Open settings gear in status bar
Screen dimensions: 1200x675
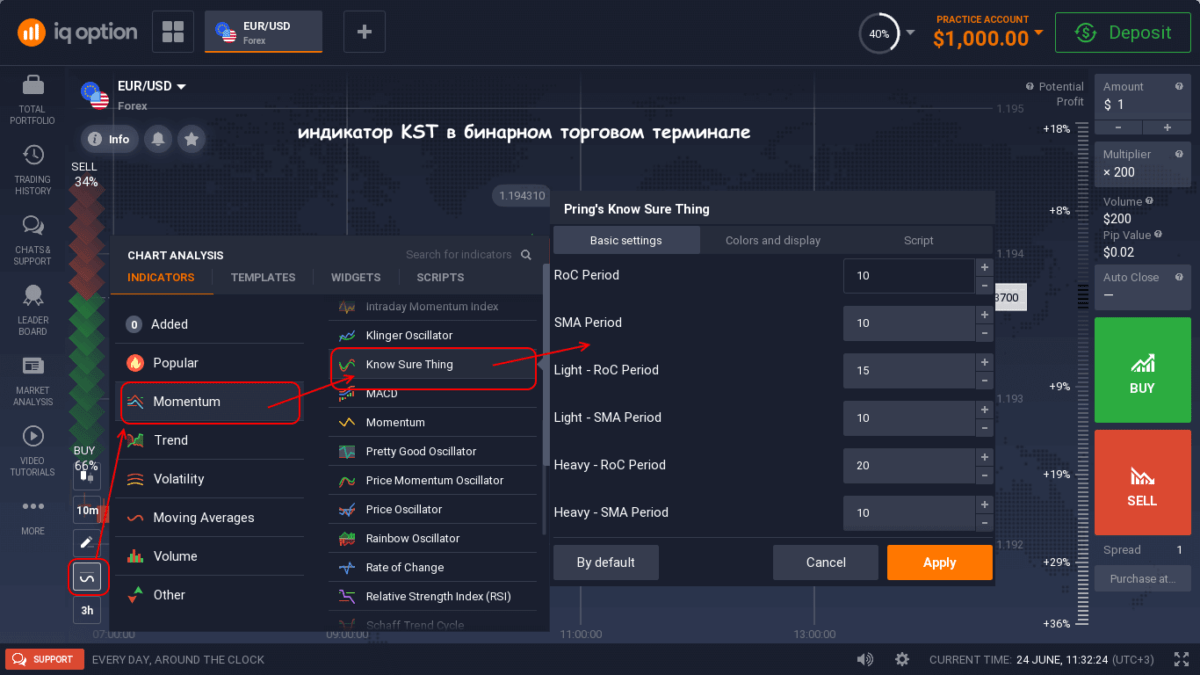pyautogui.click(x=902, y=659)
